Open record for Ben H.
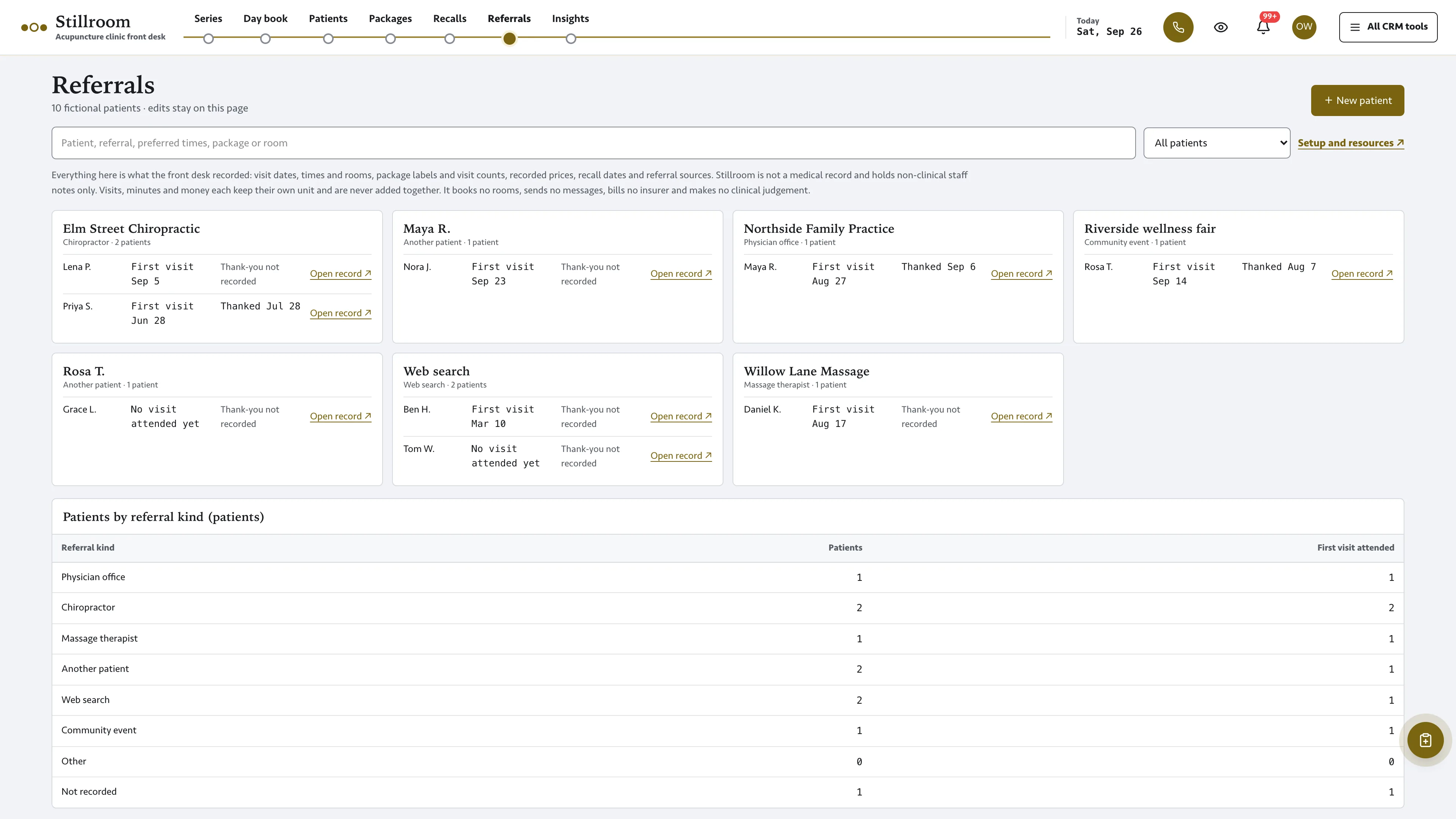Viewport: 1456px width, 819px height. (681, 416)
